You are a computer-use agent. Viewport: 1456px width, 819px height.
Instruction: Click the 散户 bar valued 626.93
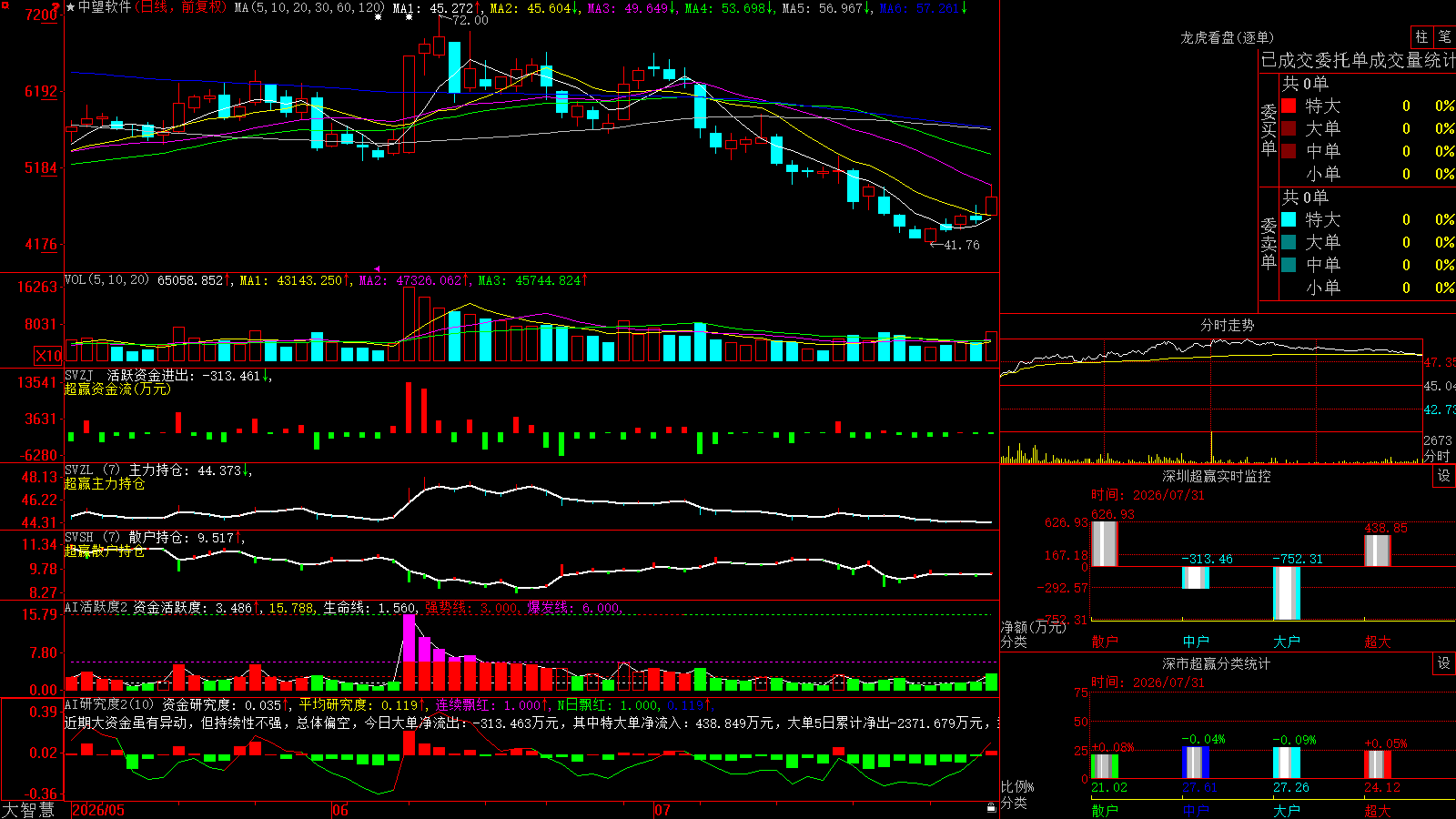[x=1105, y=543]
